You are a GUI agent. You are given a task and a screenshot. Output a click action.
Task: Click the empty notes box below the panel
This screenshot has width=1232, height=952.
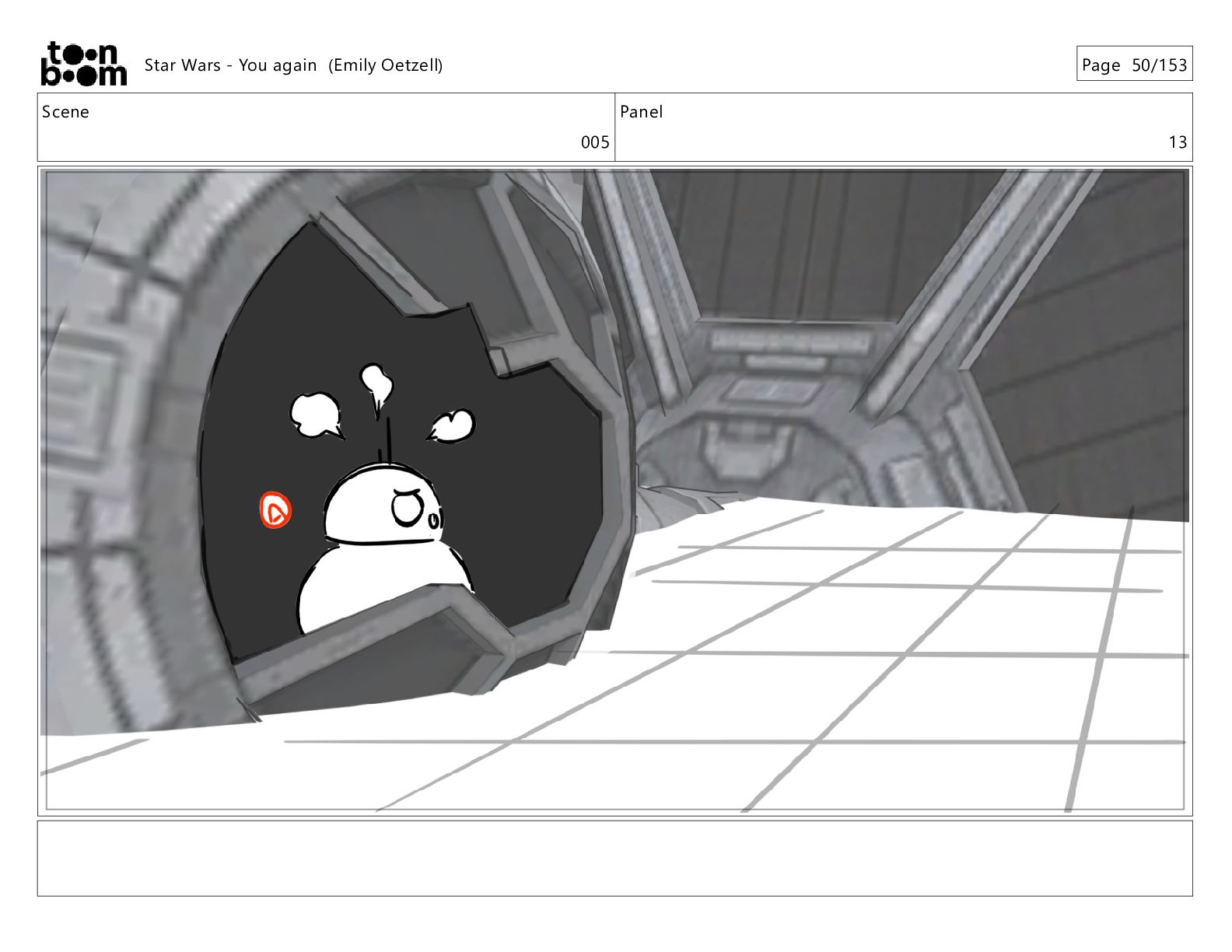(x=614, y=859)
